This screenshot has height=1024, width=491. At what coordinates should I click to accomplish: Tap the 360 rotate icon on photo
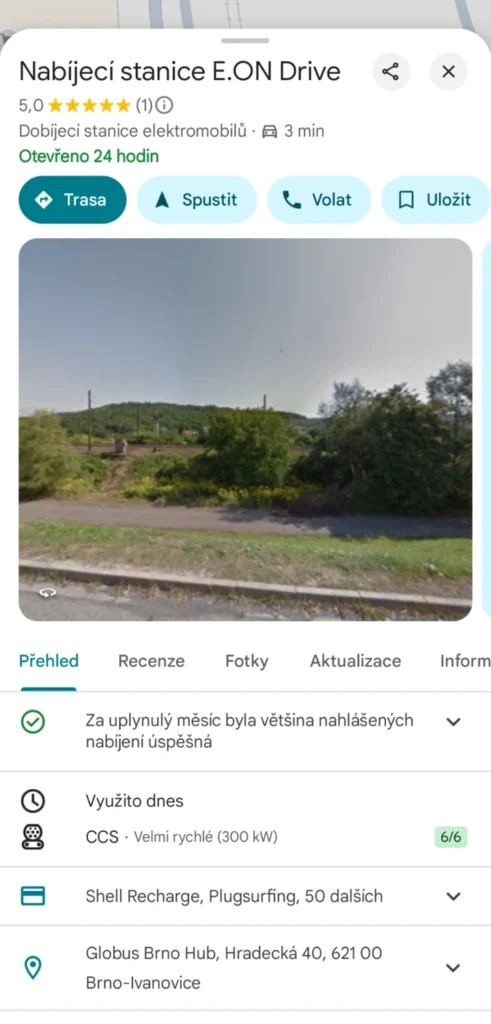[48, 593]
